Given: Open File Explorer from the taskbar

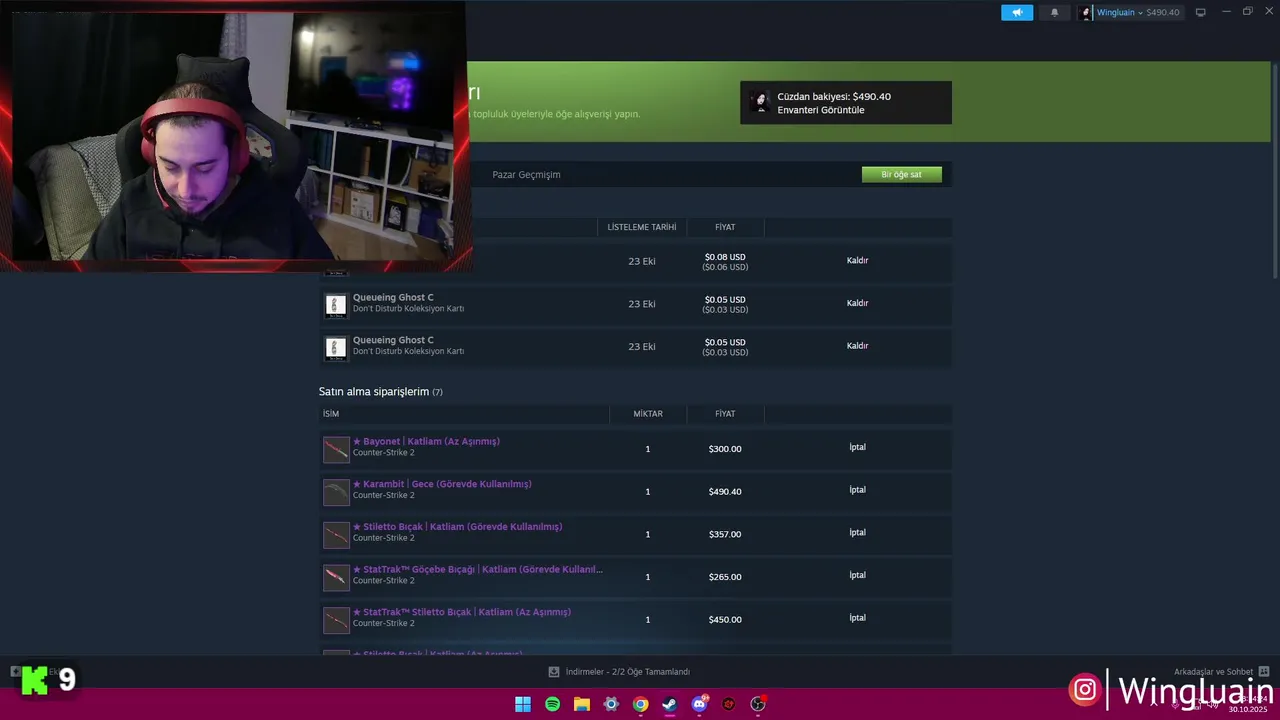Looking at the screenshot, I should click(582, 704).
